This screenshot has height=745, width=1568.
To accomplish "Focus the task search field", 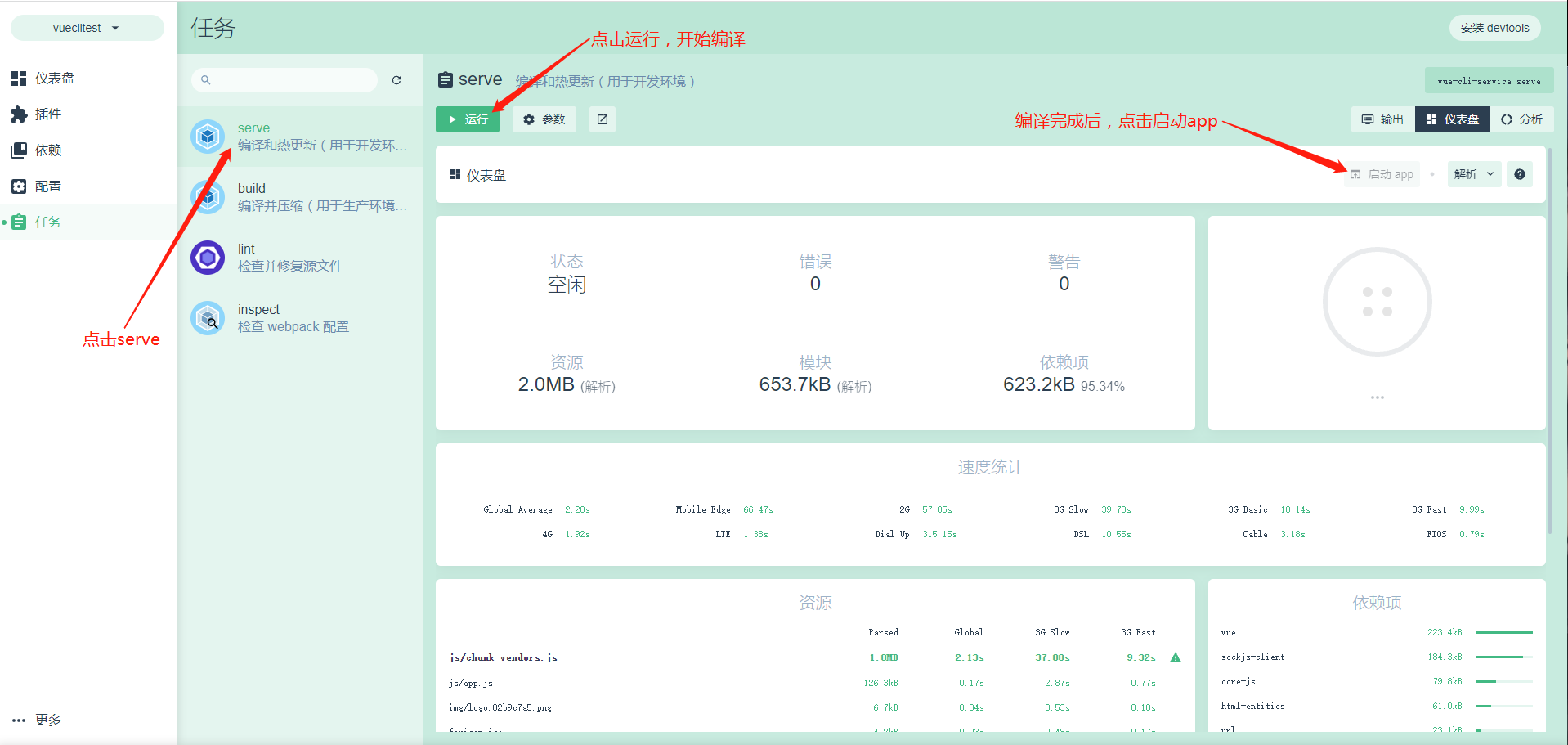I will tap(284, 80).
